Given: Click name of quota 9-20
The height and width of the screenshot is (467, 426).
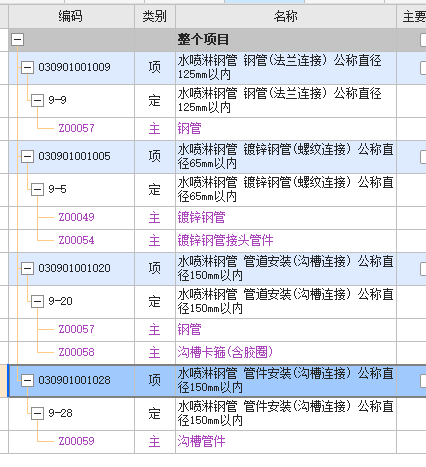Looking at the screenshot, I should (x=285, y=302).
